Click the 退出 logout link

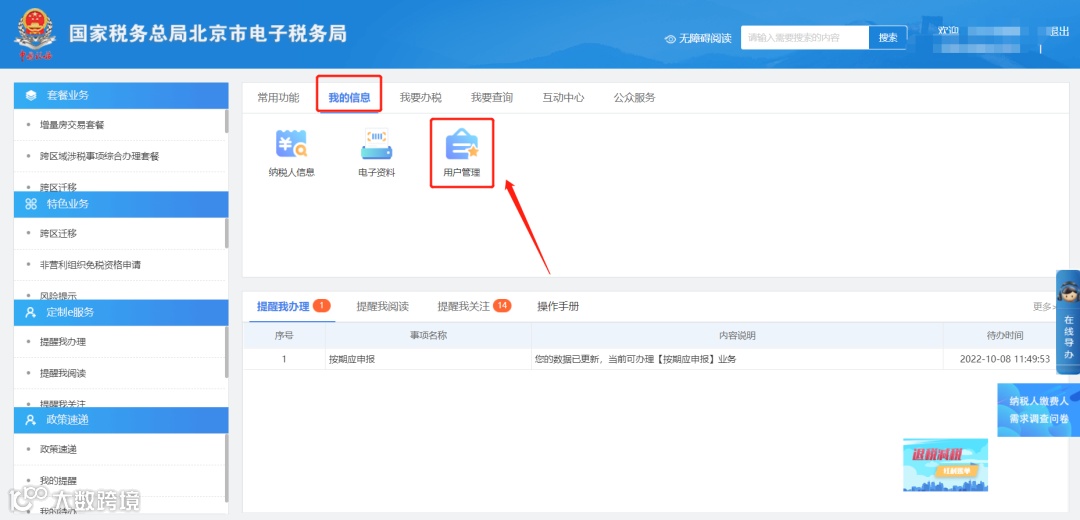pyautogui.click(x=1058, y=31)
